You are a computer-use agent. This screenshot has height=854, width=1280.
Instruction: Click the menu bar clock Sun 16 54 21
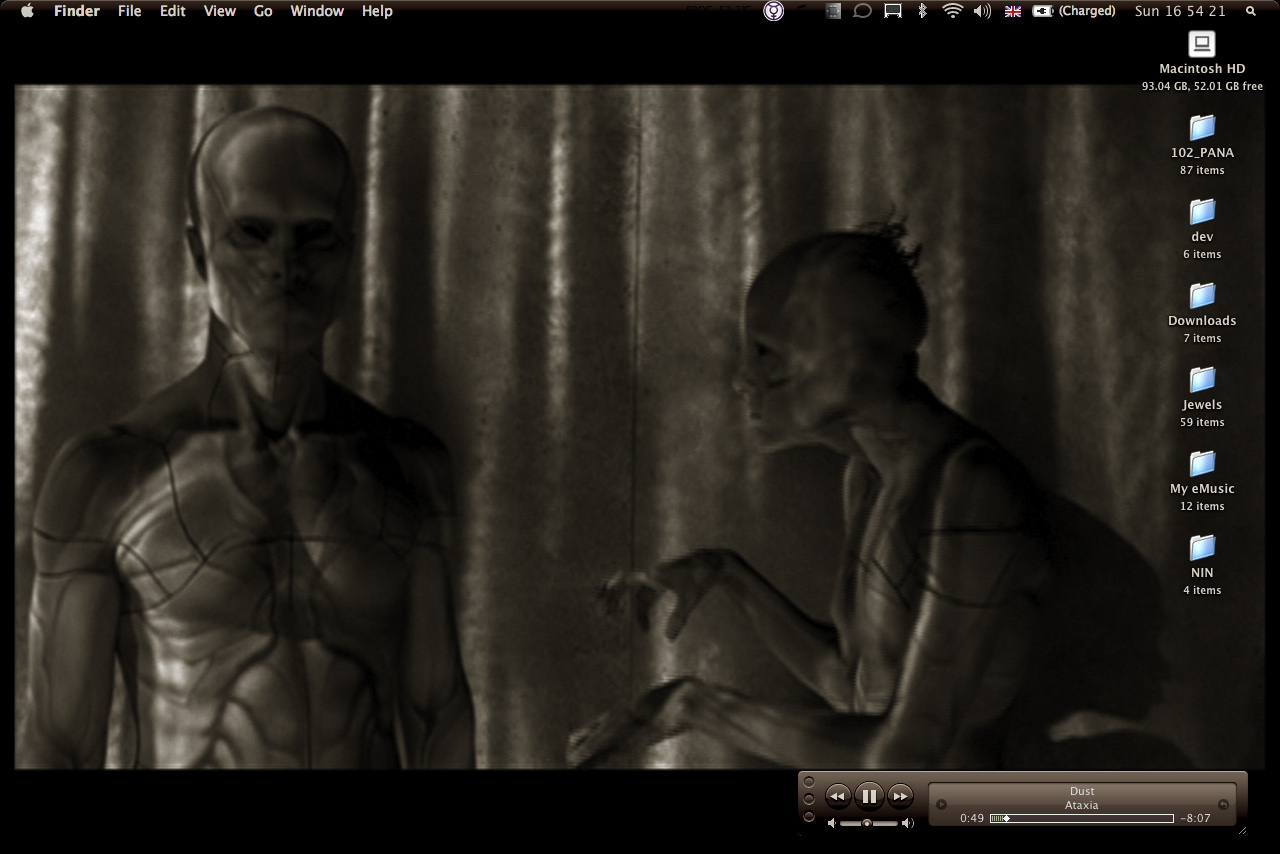tap(1180, 11)
